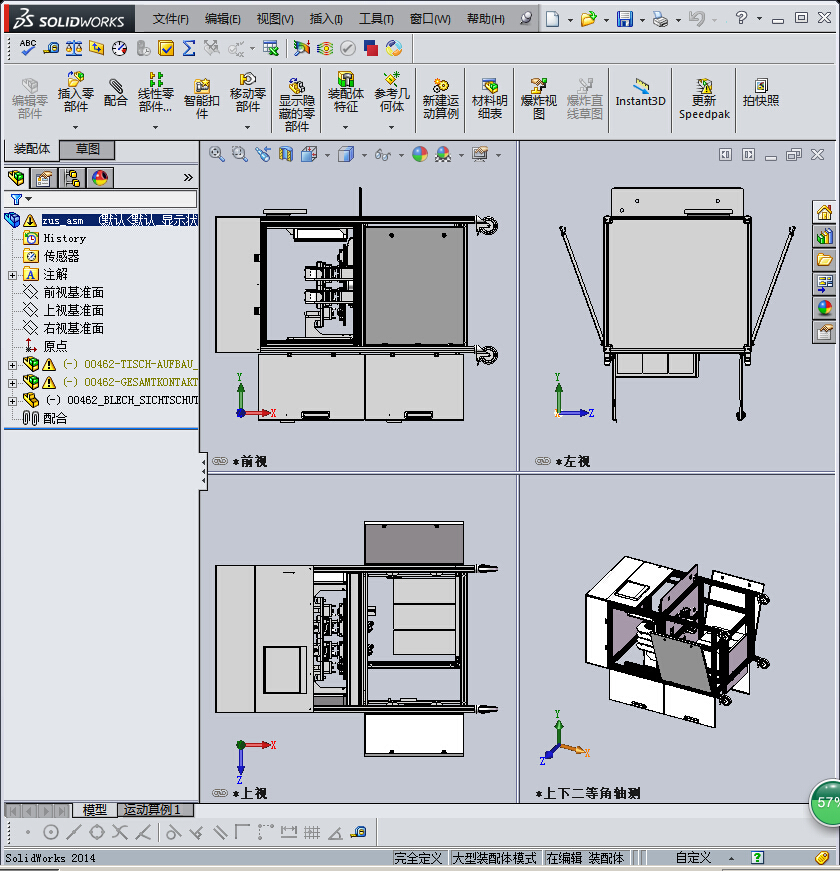Switch to the ConfigurationManager tab icon
Viewport: 840px width, 871px height.
click(72, 178)
